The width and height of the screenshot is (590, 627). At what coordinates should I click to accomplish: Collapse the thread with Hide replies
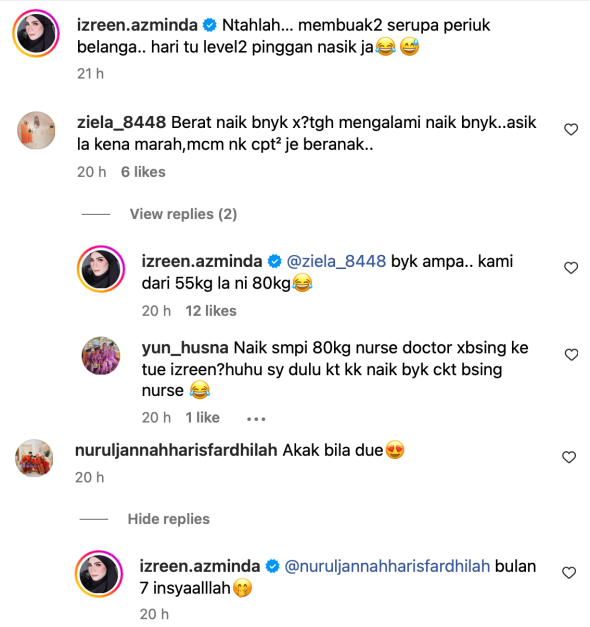tap(168, 519)
